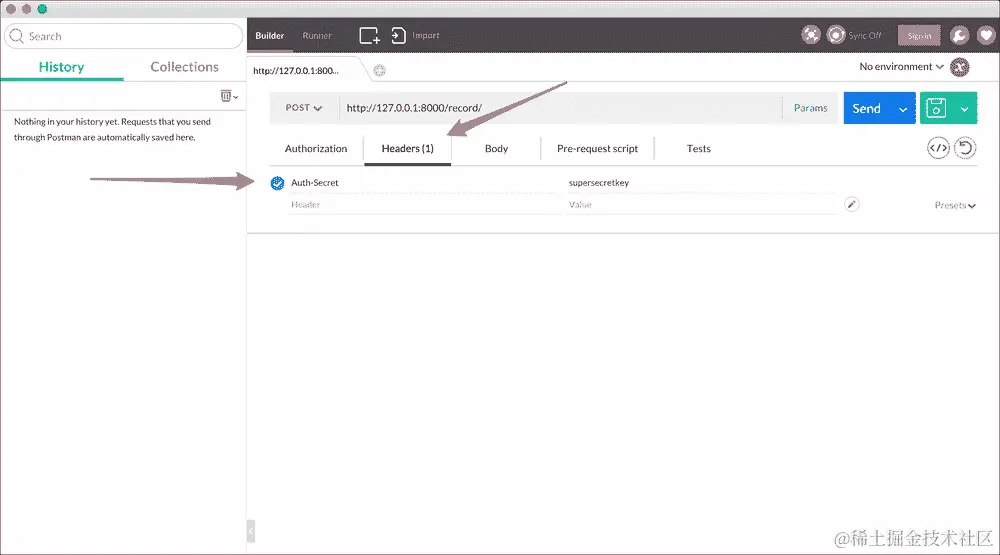This screenshot has width=1000, height=555.
Task: Add a new request tab
Action: (379, 71)
